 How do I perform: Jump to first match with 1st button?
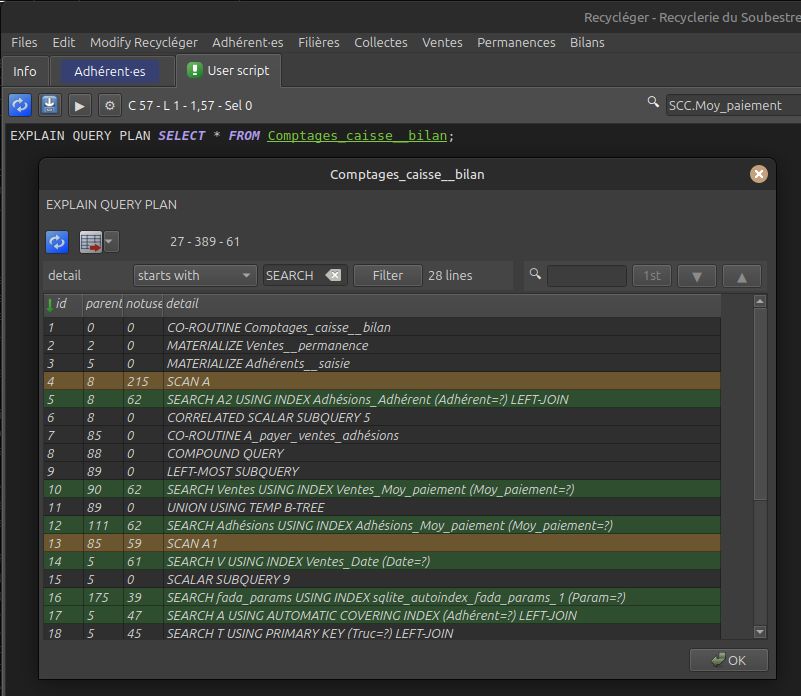coord(652,276)
